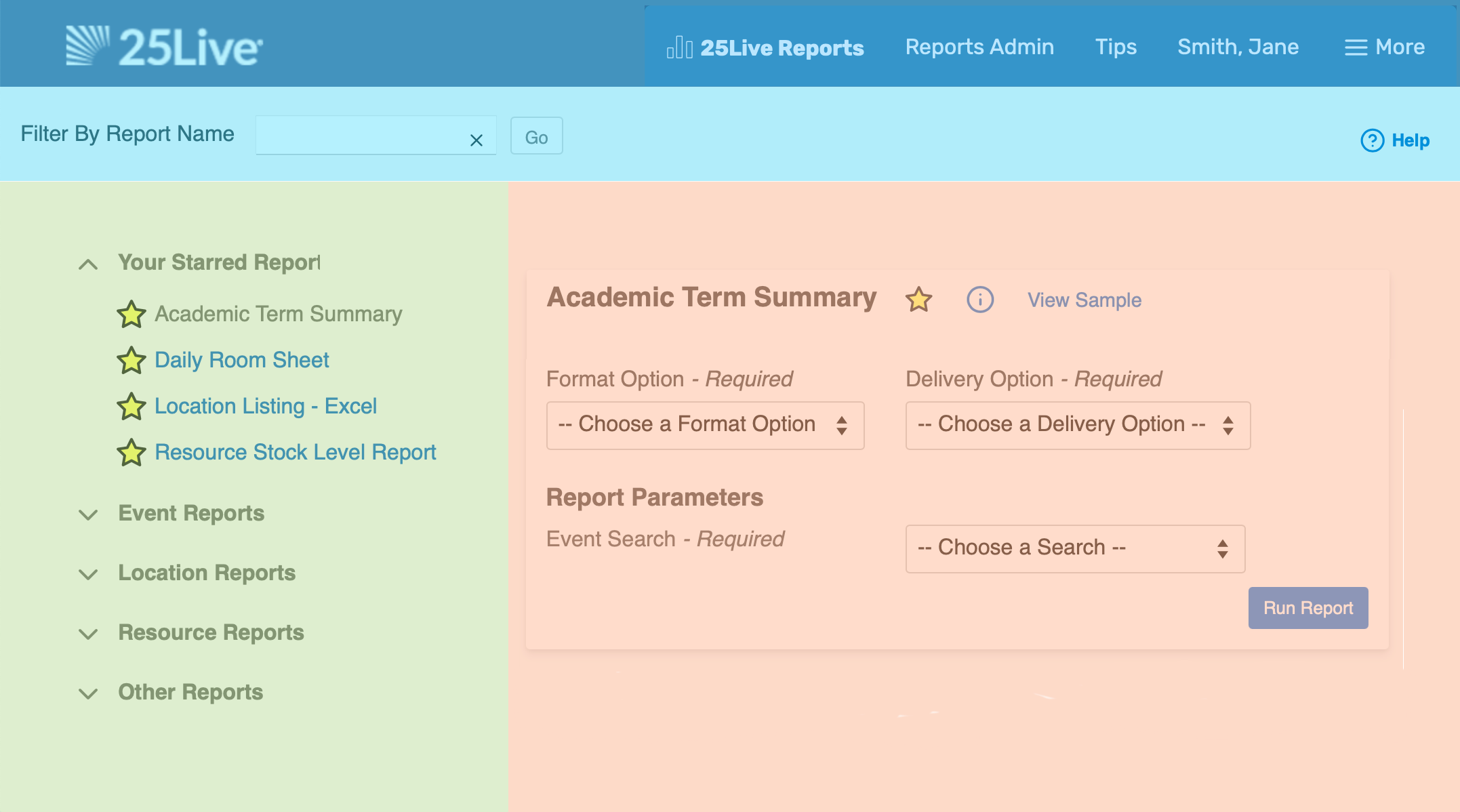This screenshot has height=812, width=1460.
Task: Open the Choose a Format Option dropdown
Action: (705, 425)
